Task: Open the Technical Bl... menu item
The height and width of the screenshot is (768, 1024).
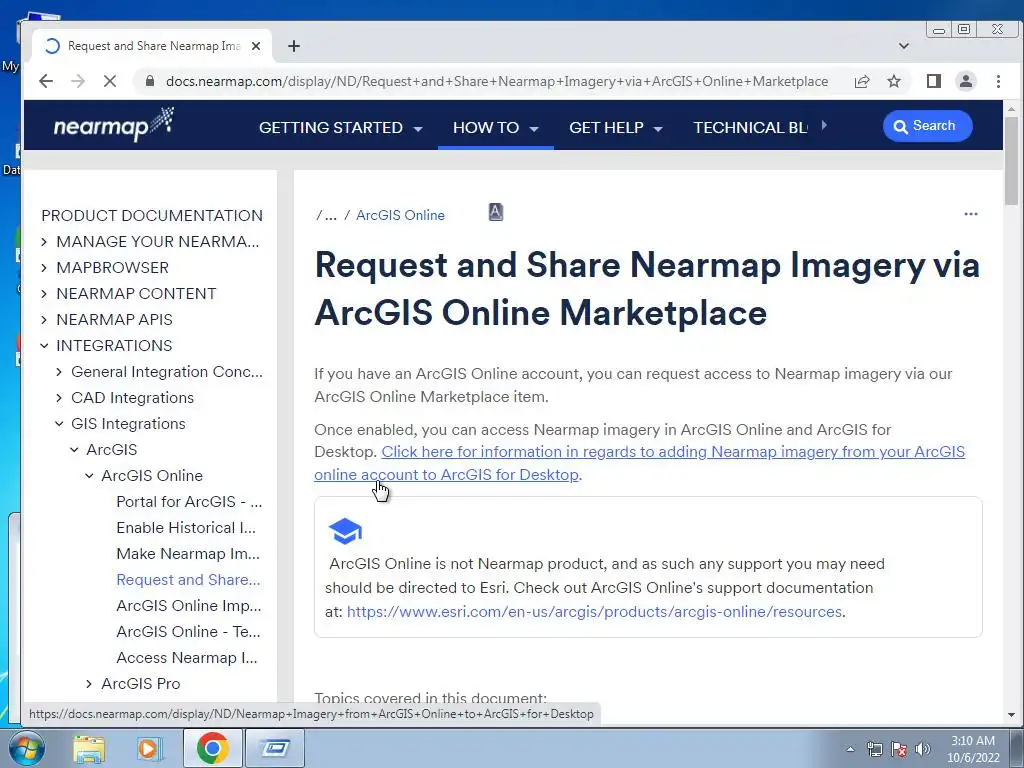Action: [750, 127]
